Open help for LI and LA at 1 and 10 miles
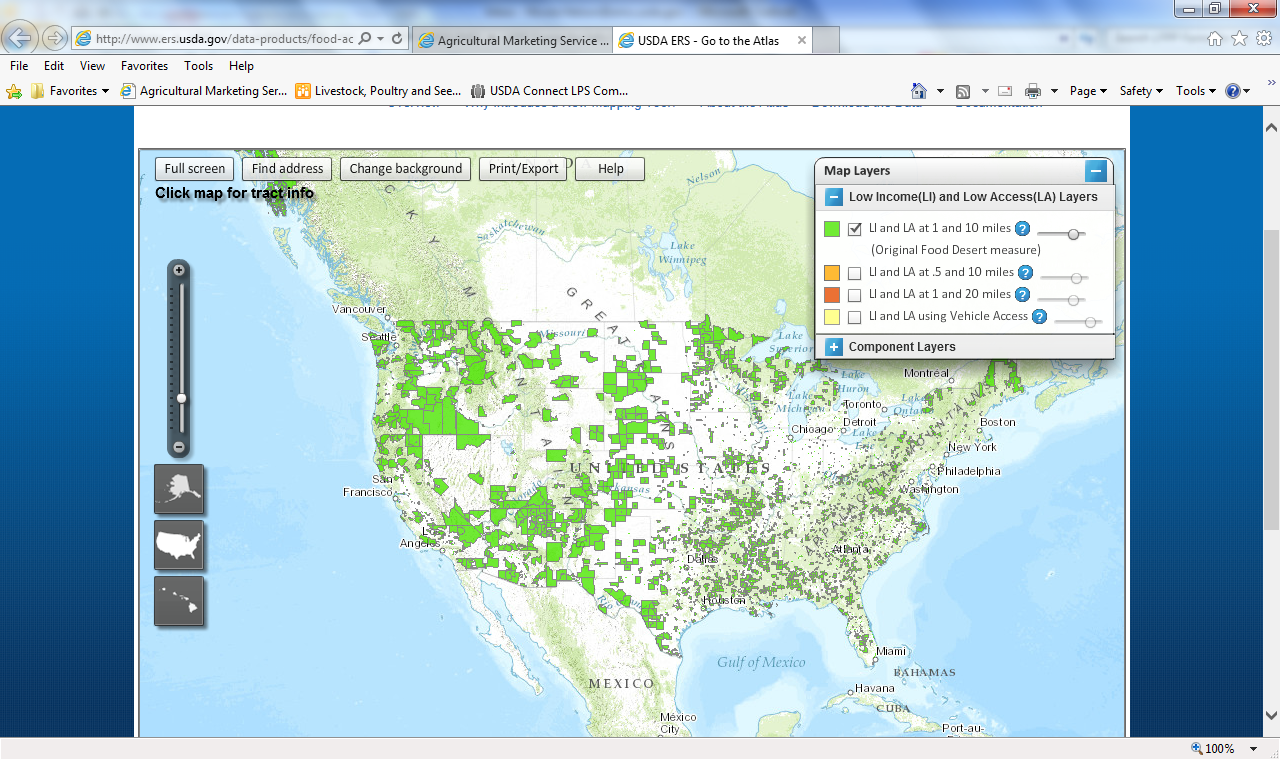The height and width of the screenshot is (760, 1280). pyautogui.click(x=1022, y=229)
